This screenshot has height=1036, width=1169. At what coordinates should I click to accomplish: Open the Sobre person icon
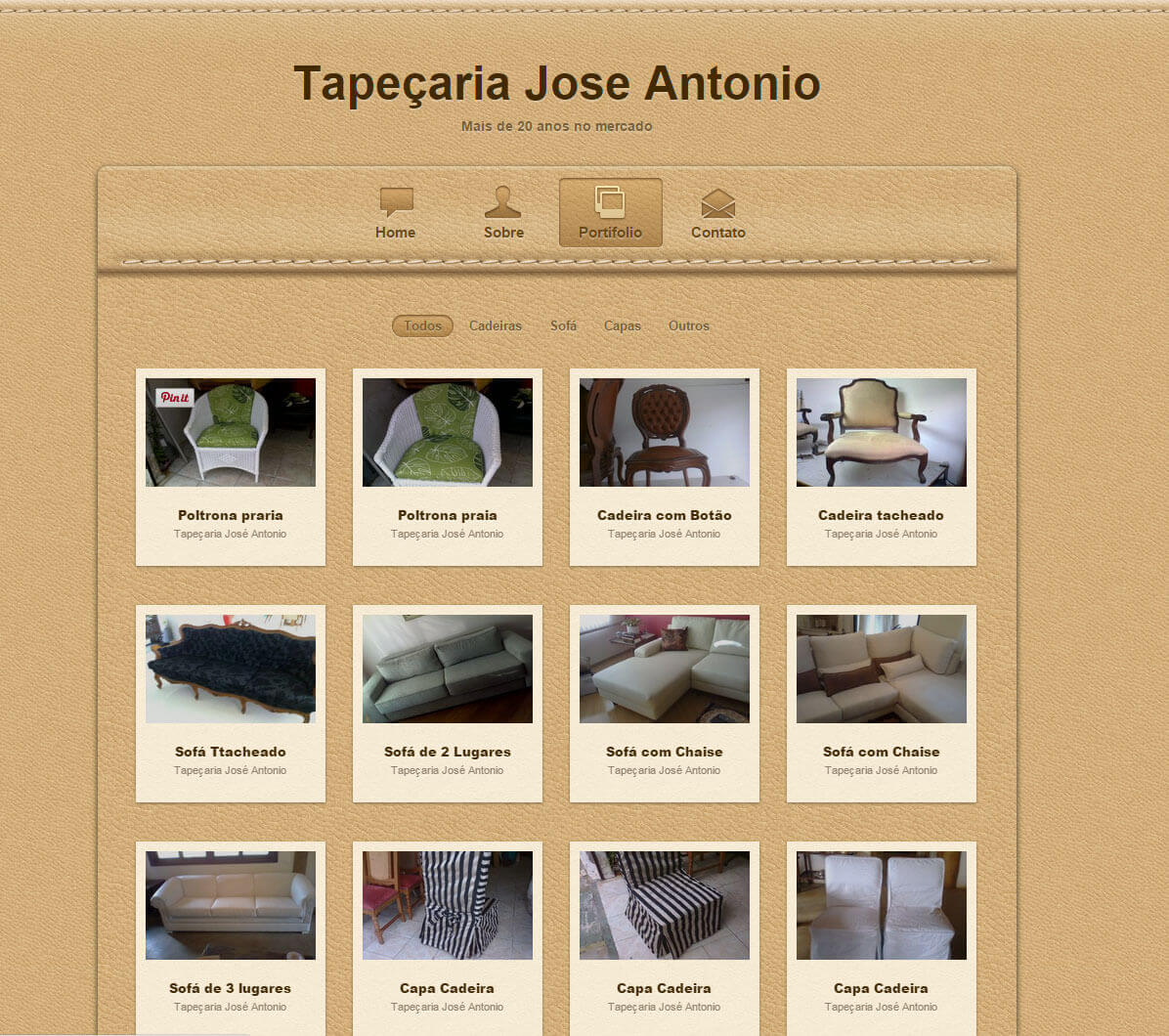[503, 201]
